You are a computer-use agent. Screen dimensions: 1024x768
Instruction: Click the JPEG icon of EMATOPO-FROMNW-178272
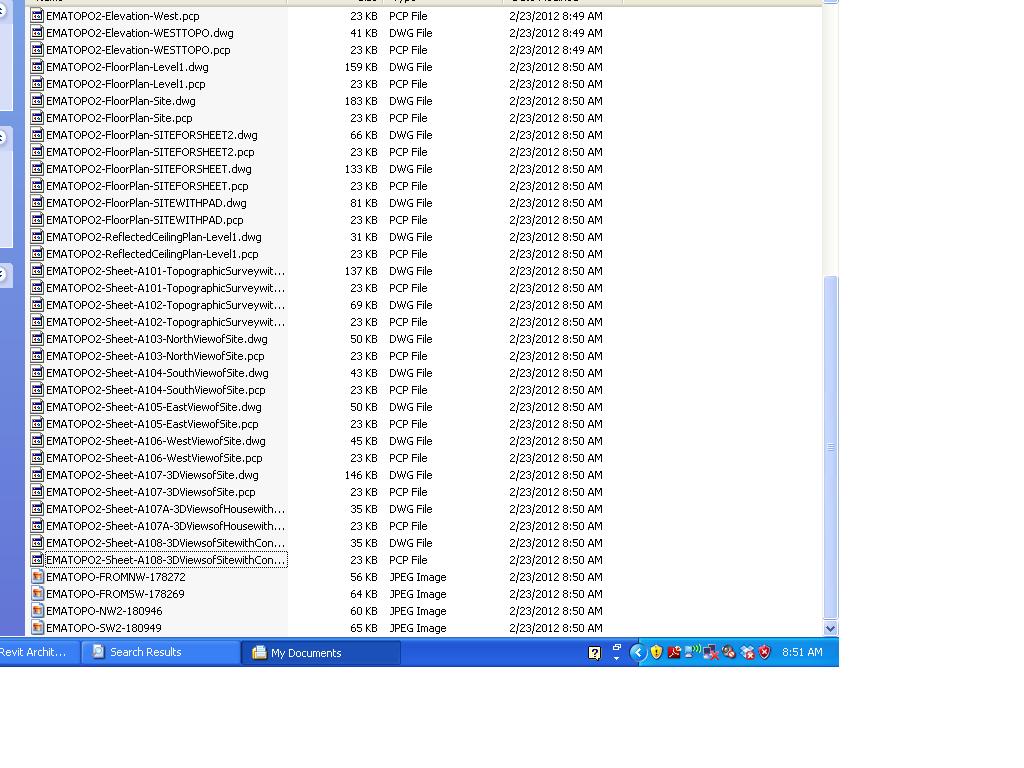pos(37,577)
